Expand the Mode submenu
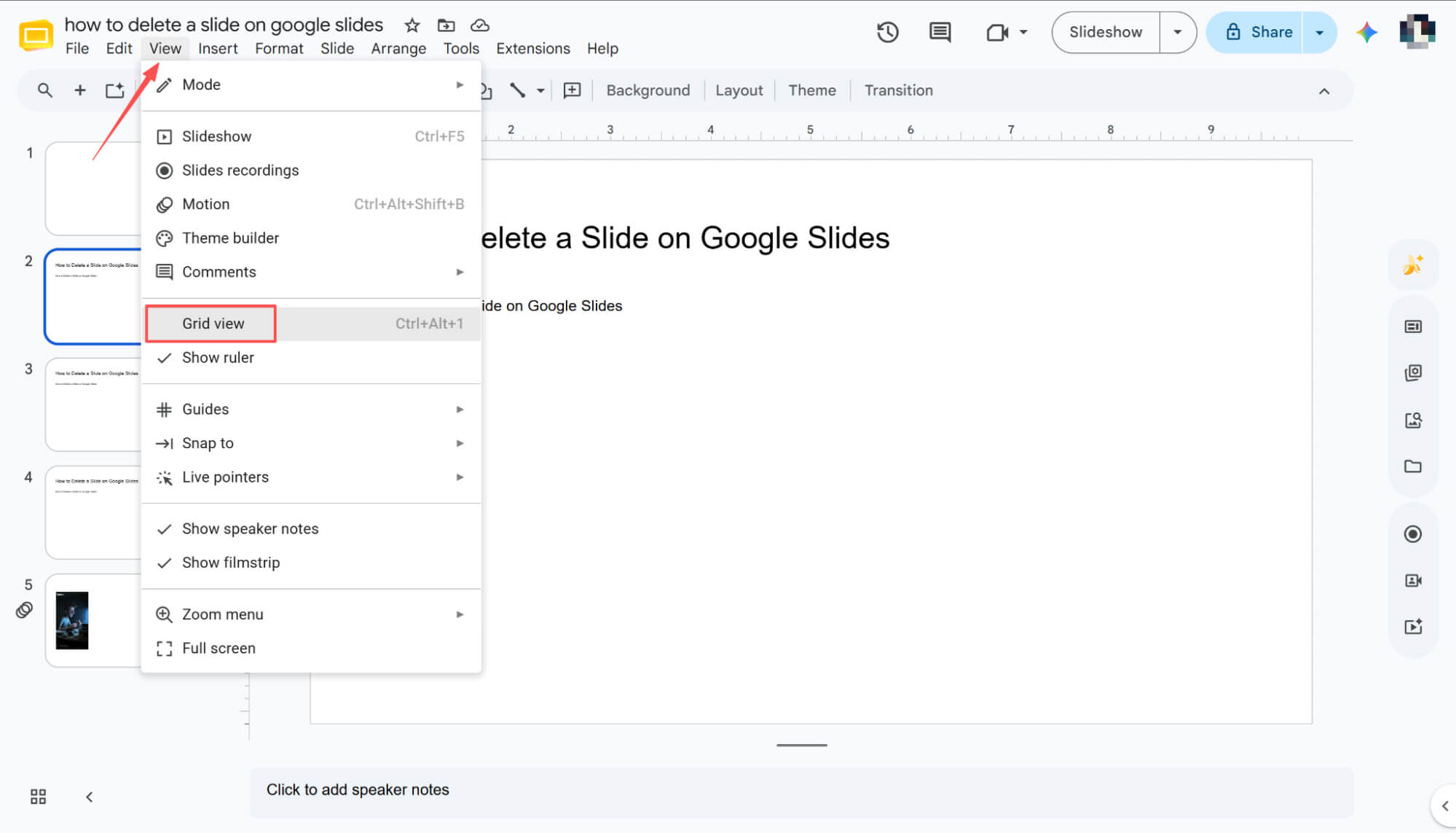Viewport: 1456px width, 833px height. (x=311, y=85)
